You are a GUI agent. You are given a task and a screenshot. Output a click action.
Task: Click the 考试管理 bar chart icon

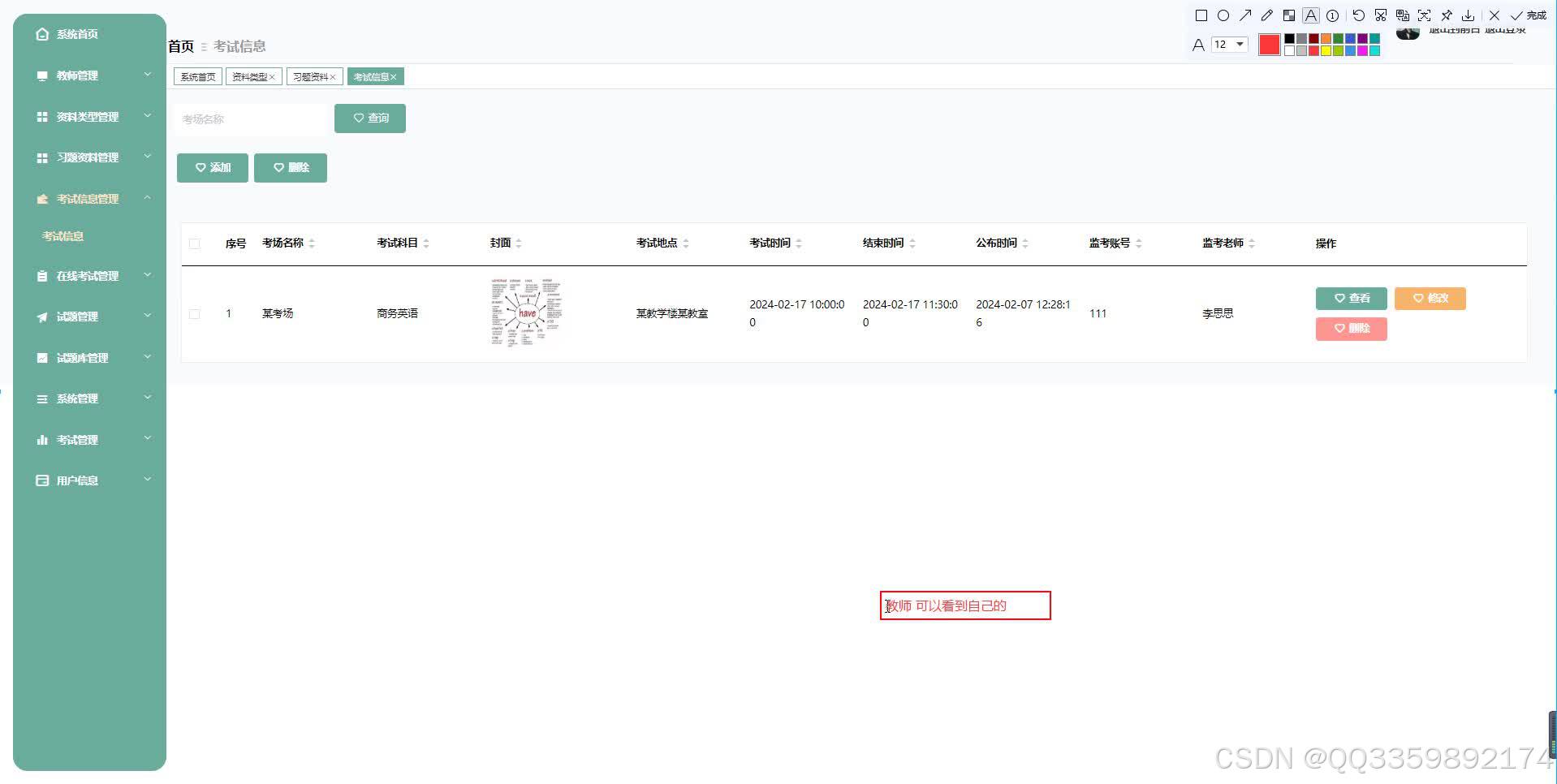coord(42,440)
